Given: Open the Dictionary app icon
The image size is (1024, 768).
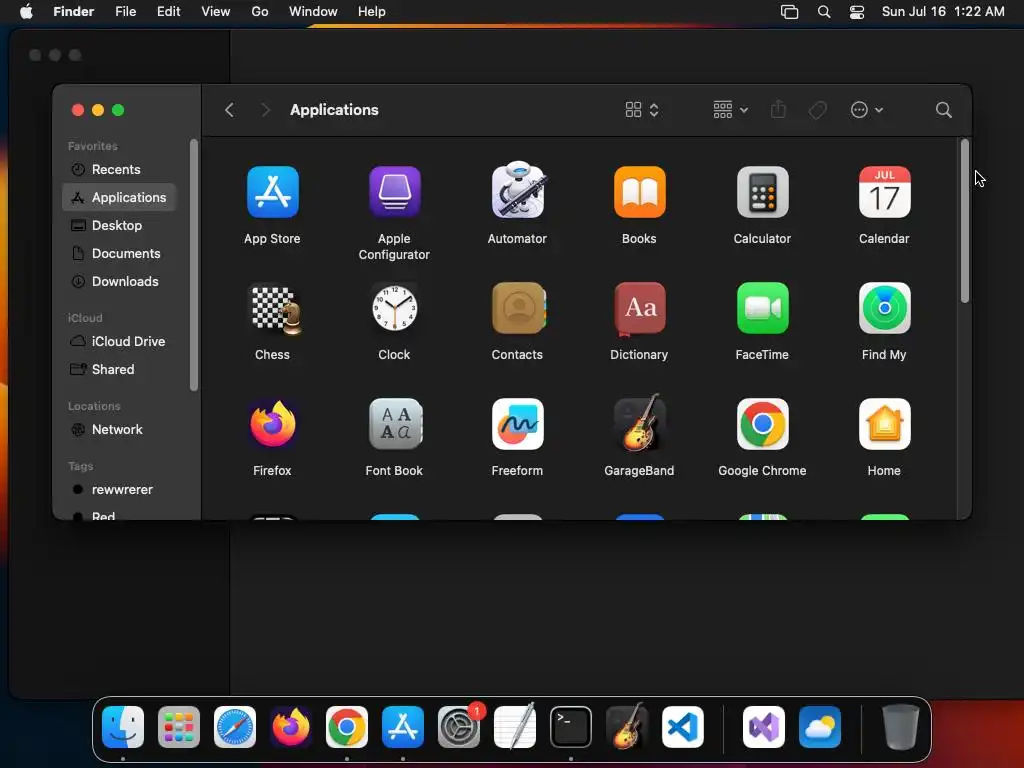Looking at the screenshot, I should 639,308.
